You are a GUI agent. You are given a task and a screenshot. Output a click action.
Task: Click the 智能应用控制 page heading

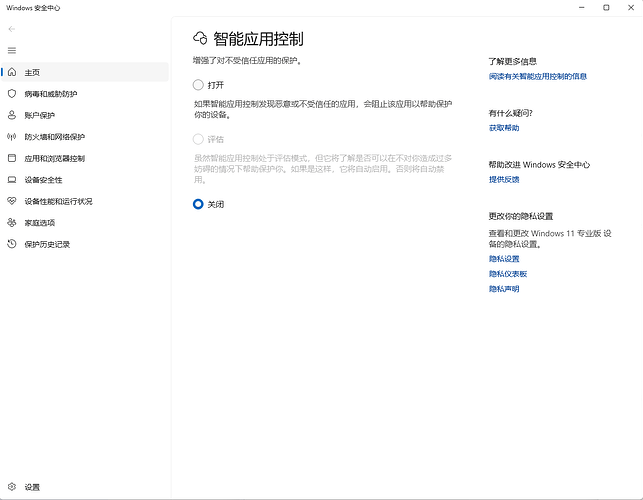[x=258, y=39]
